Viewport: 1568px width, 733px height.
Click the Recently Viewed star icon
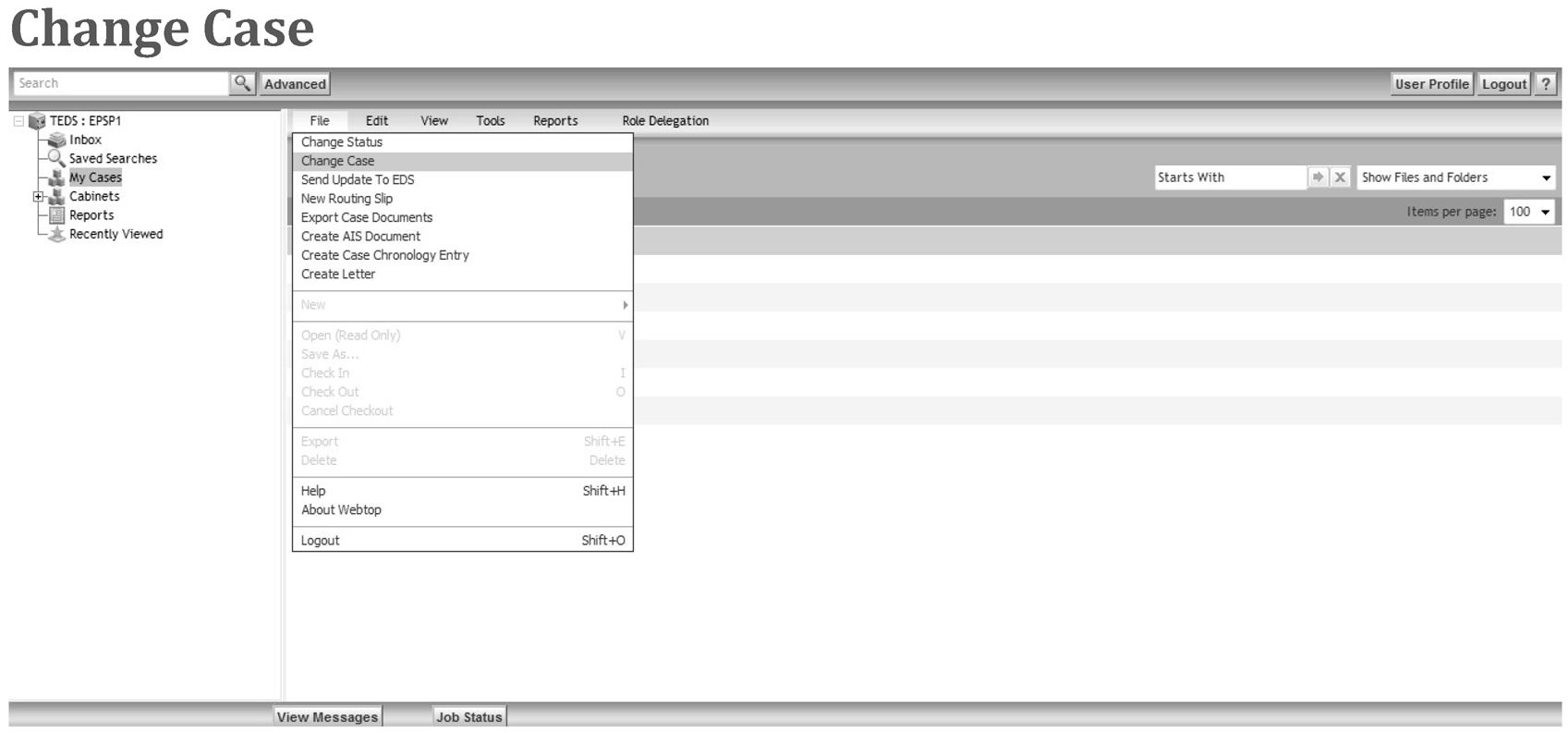56,234
